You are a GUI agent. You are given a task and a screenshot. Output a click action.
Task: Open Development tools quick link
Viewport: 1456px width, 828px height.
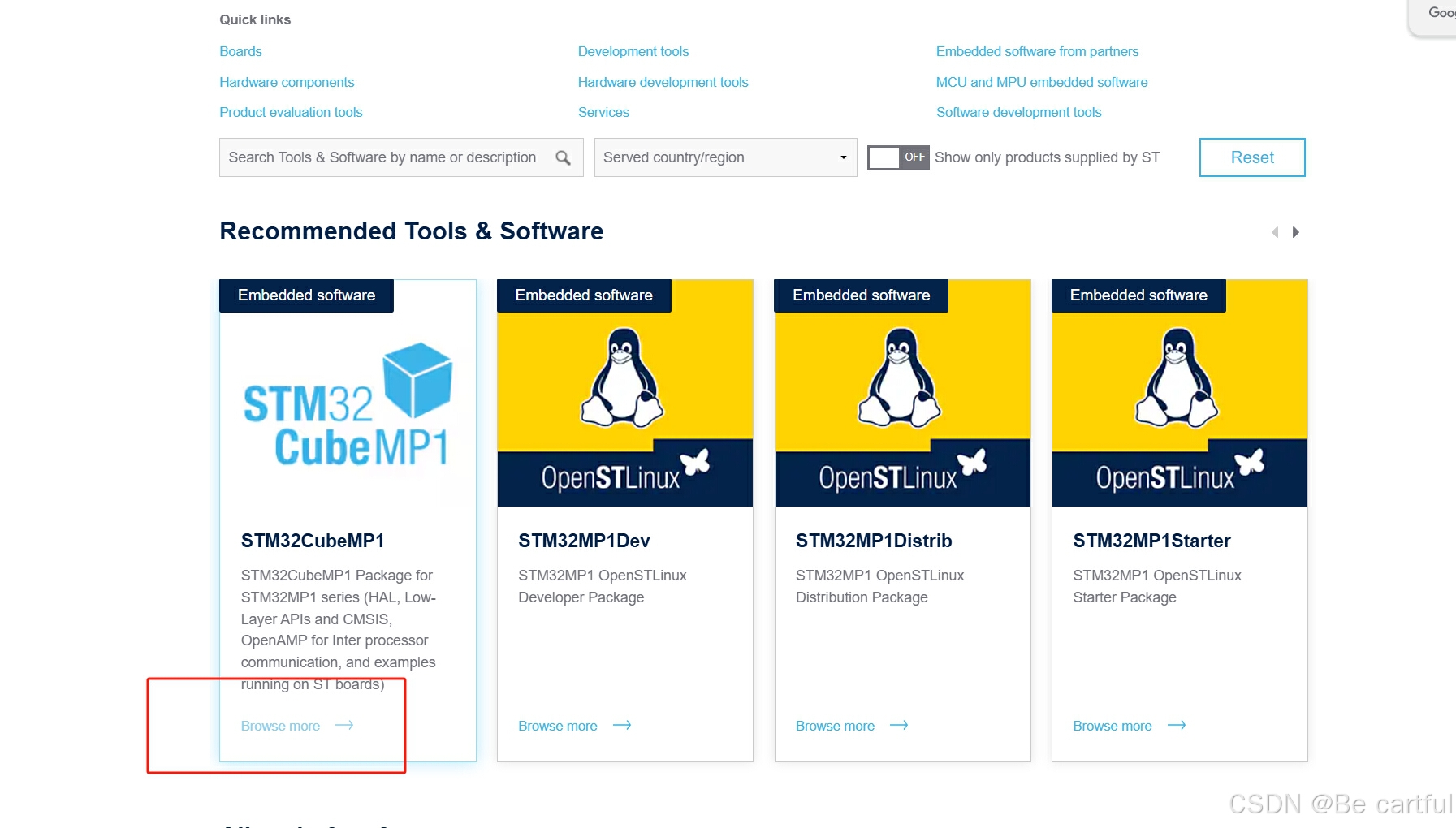click(x=633, y=51)
